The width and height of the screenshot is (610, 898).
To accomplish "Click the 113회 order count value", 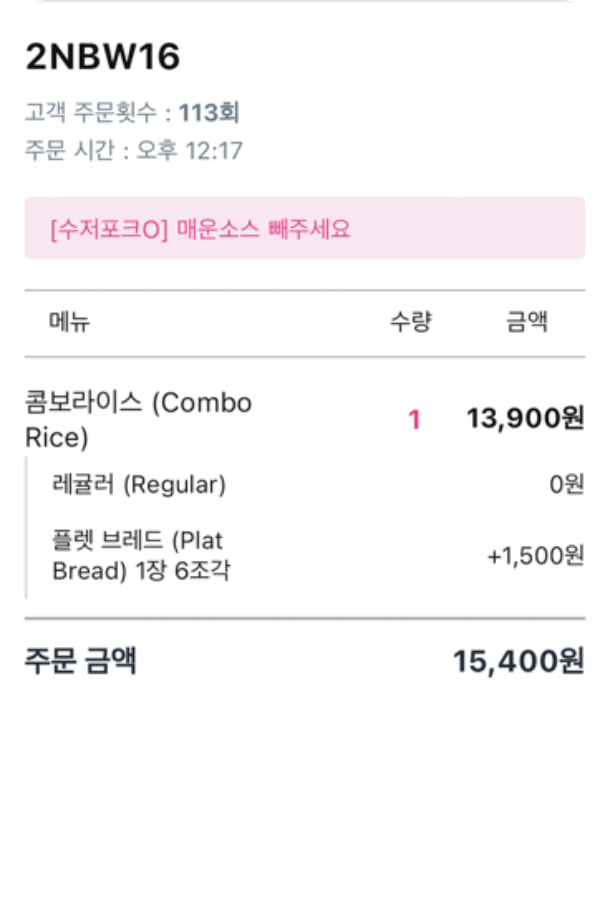I will [x=209, y=112].
